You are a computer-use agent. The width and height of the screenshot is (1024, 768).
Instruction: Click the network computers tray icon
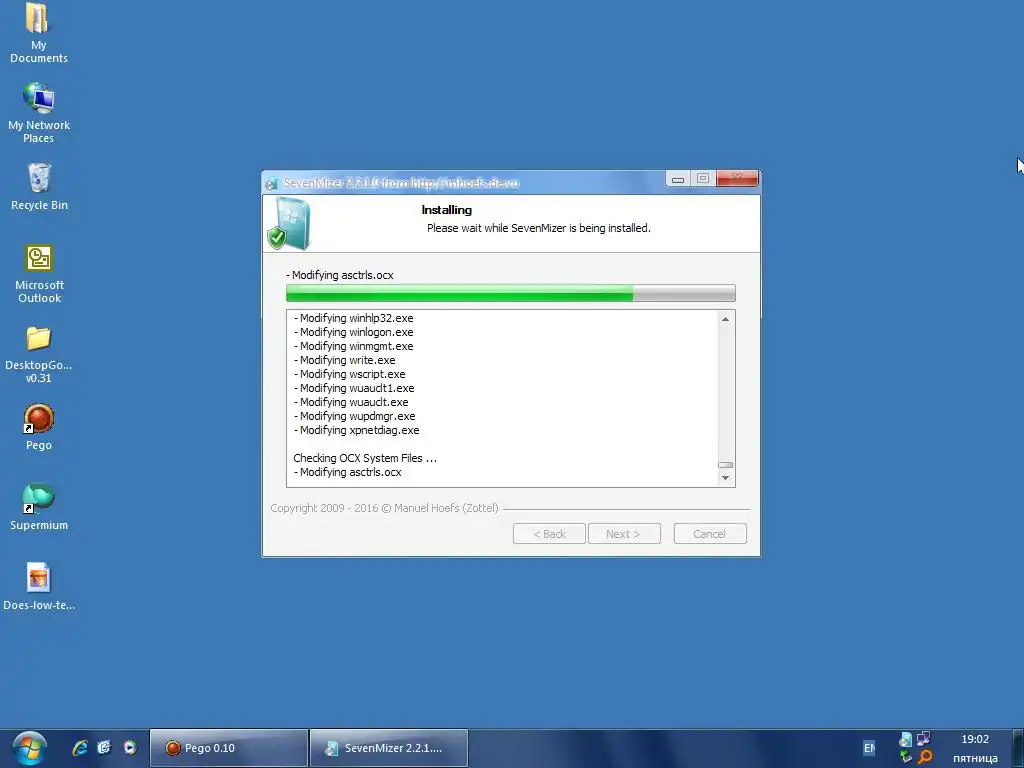(923, 739)
